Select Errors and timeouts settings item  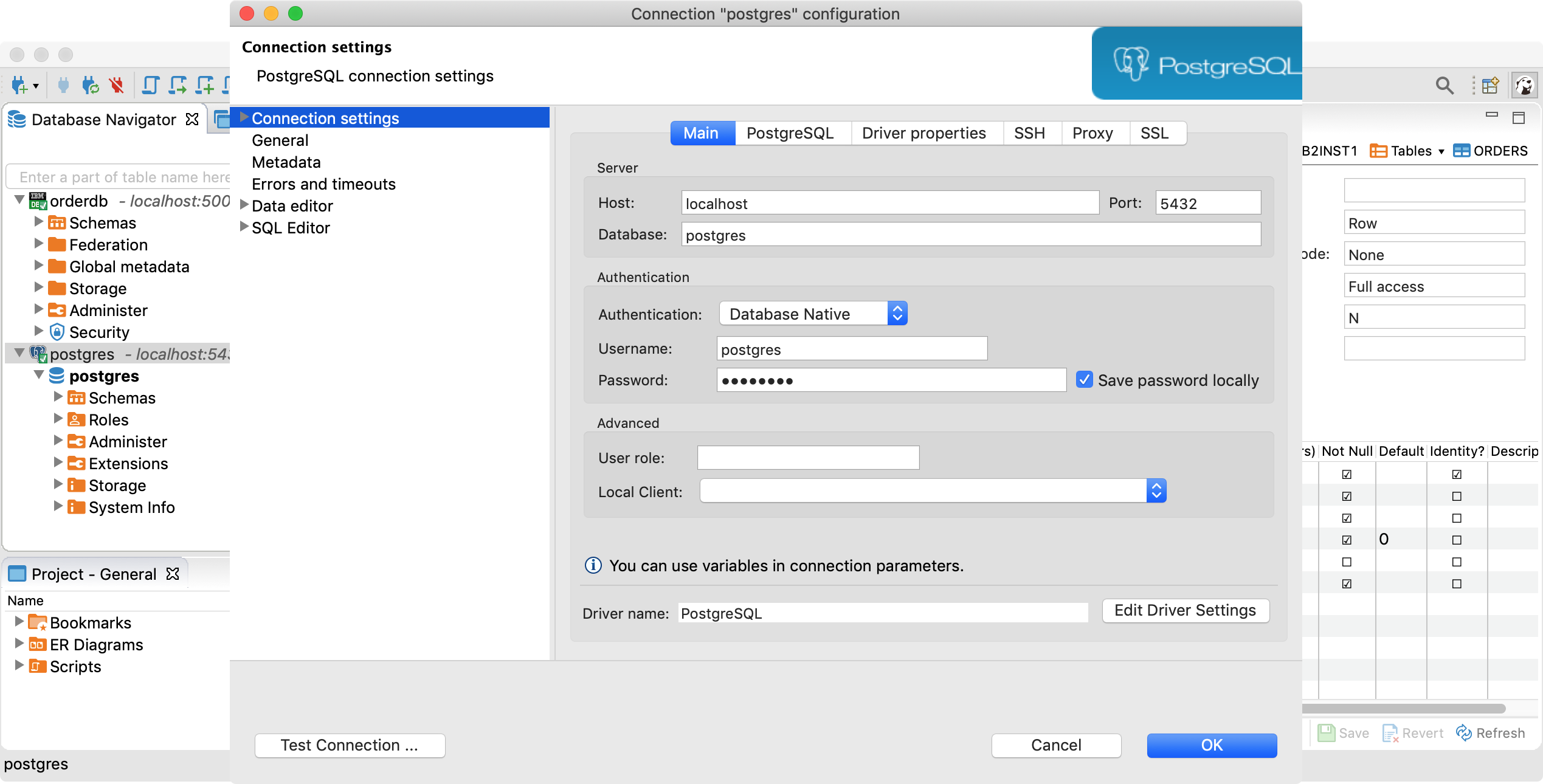click(323, 184)
